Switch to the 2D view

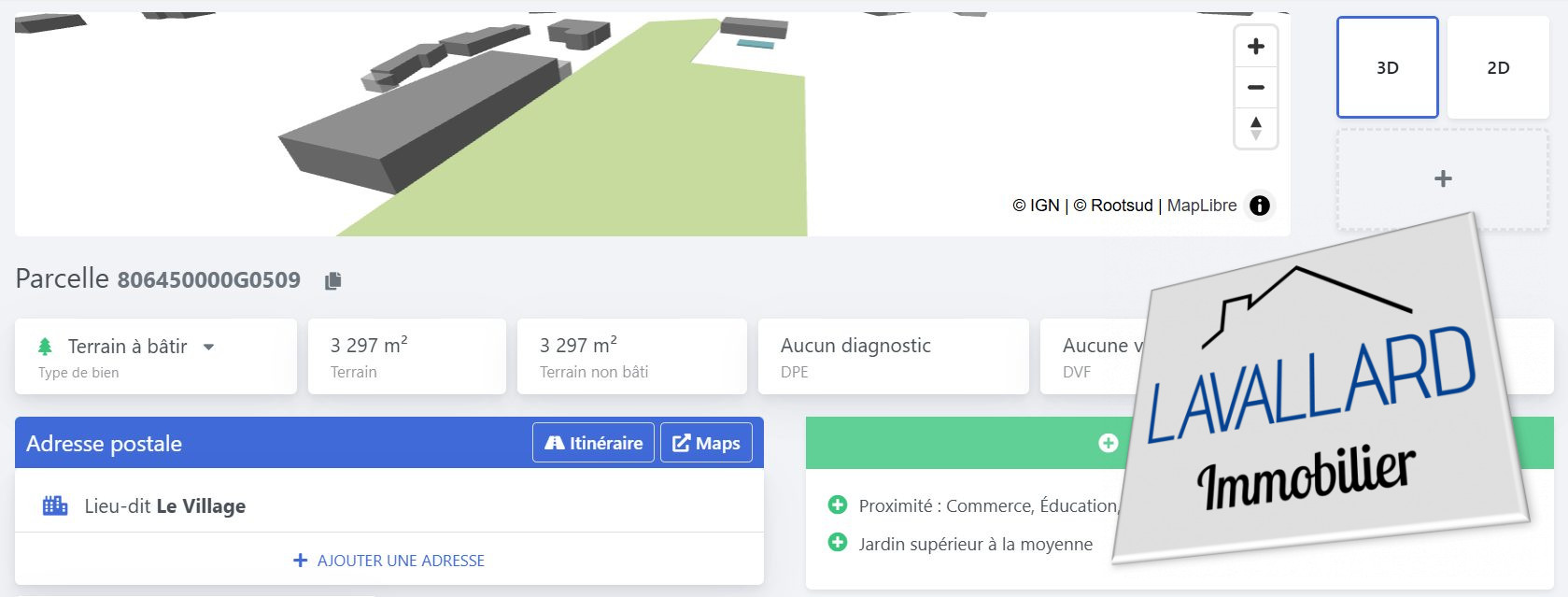coord(1497,67)
